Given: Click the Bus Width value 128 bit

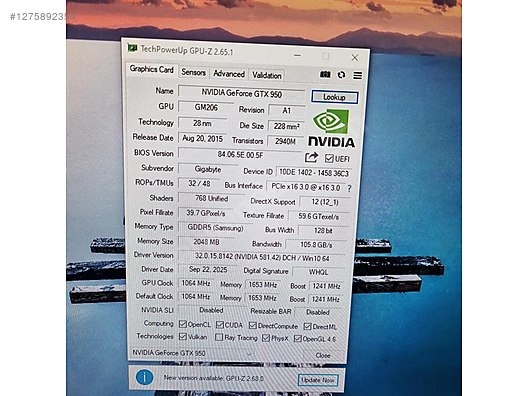Looking at the screenshot, I should point(323,230).
